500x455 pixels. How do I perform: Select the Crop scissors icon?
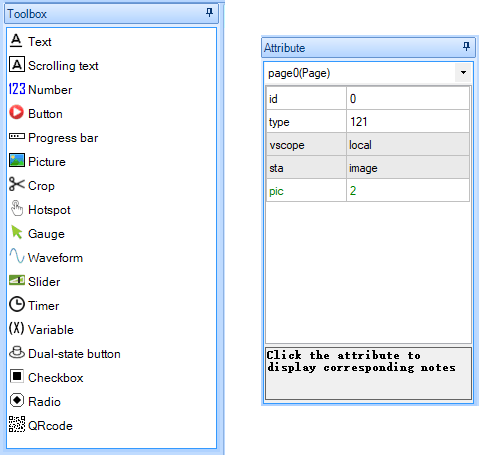[17, 184]
